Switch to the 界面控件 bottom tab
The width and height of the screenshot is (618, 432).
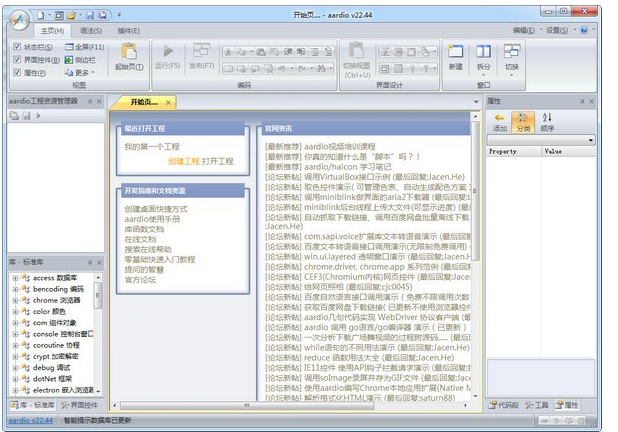pyautogui.click(x=79, y=405)
